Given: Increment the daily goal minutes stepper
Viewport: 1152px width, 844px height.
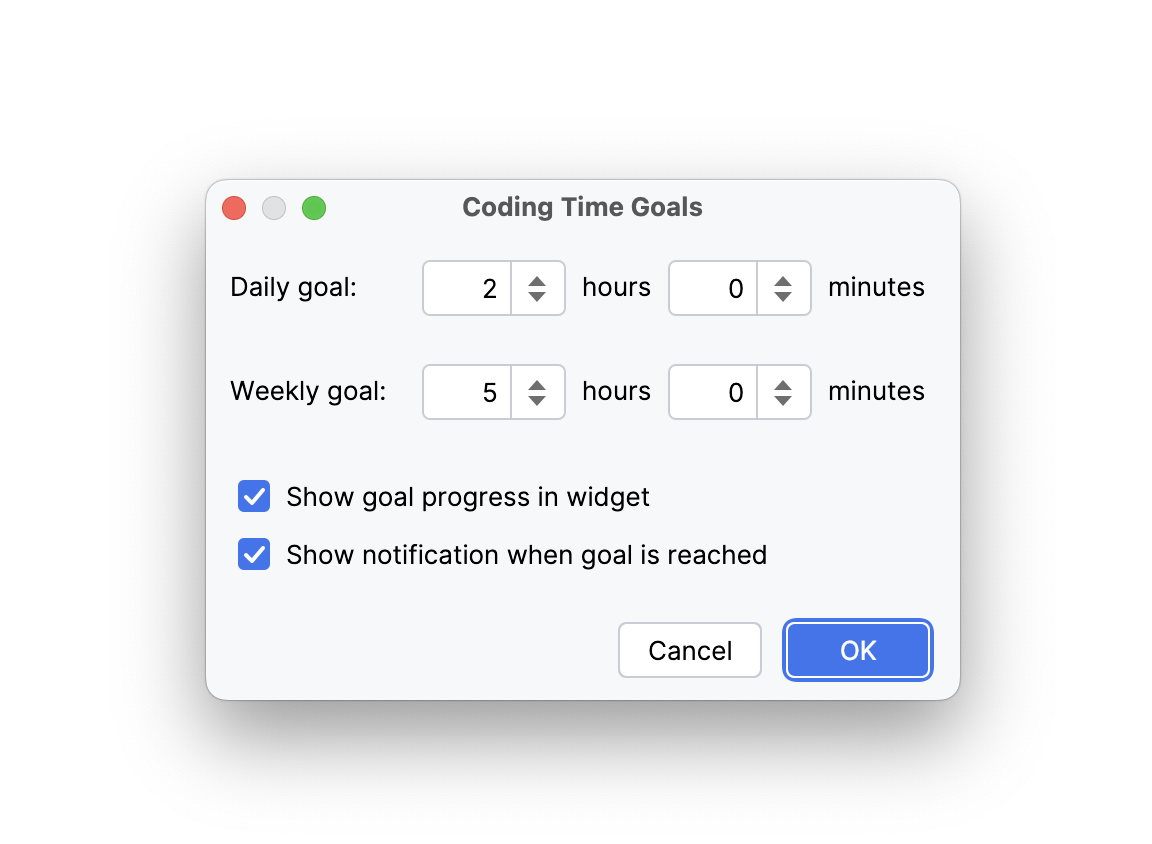Looking at the screenshot, I should tap(784, 281).
